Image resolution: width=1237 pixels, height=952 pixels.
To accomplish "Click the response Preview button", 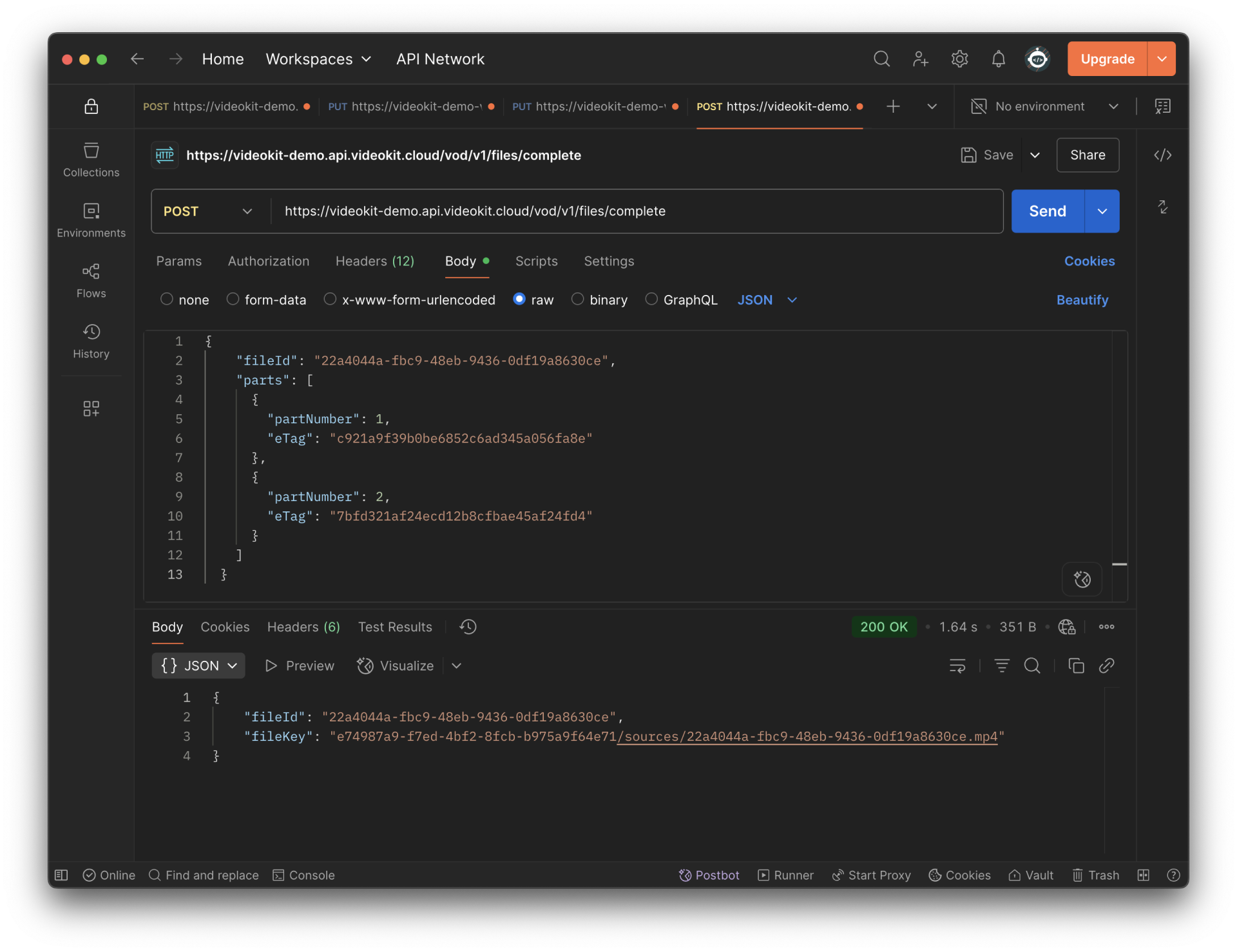I will pyautogui.click(x=300, y=666).
